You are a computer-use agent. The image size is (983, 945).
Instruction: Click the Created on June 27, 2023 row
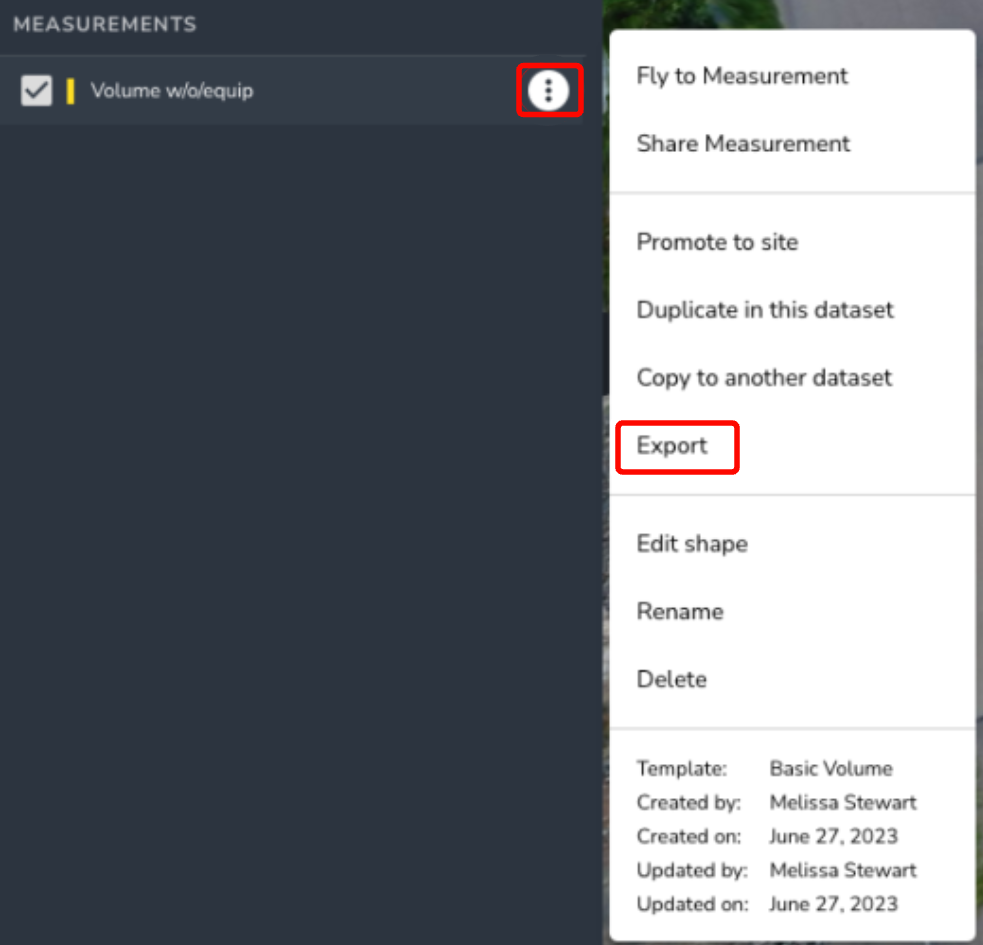(767, 836)
